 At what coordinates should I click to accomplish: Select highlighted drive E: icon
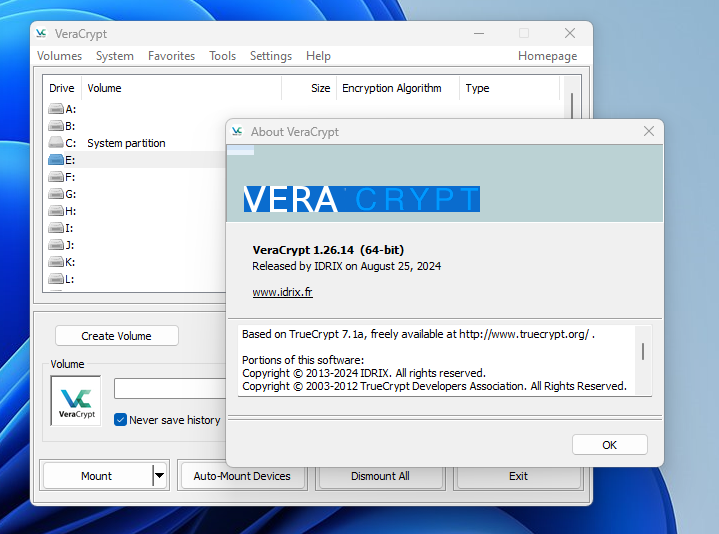tap(56, 160)
